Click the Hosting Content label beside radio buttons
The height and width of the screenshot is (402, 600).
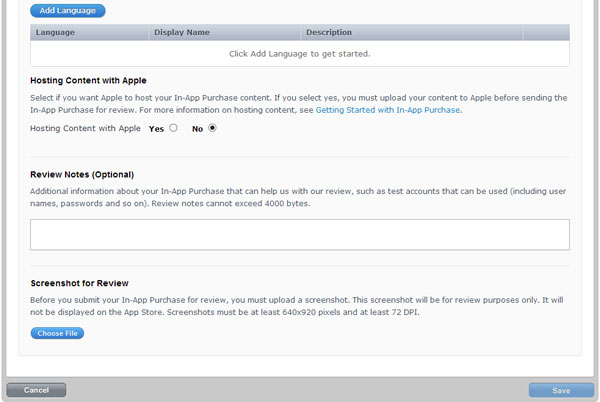[85, 129]
